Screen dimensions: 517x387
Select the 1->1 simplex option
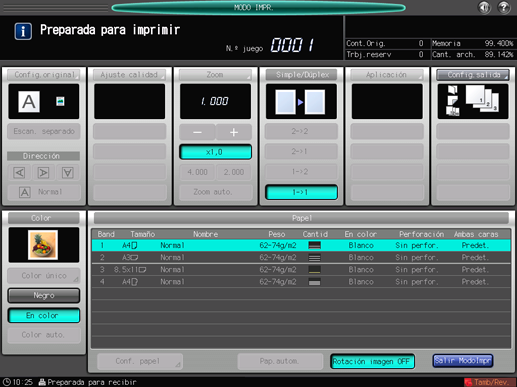coord(301,192)
